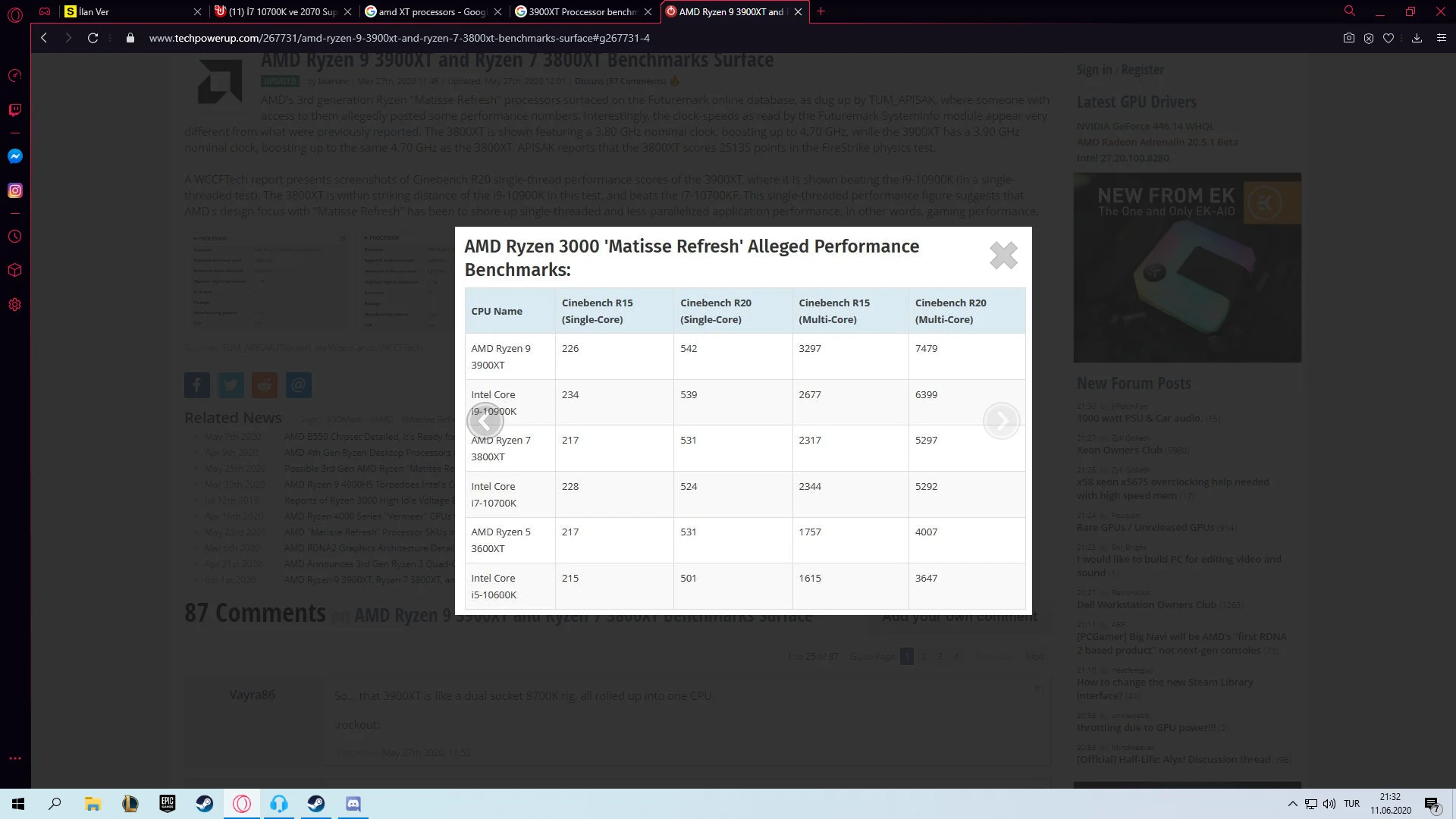Expand Opera sidebar three-dots menu
Image resolution: width=1456 pixels, height=819 pixels.
pyautogui.click(x=15, y=758)
